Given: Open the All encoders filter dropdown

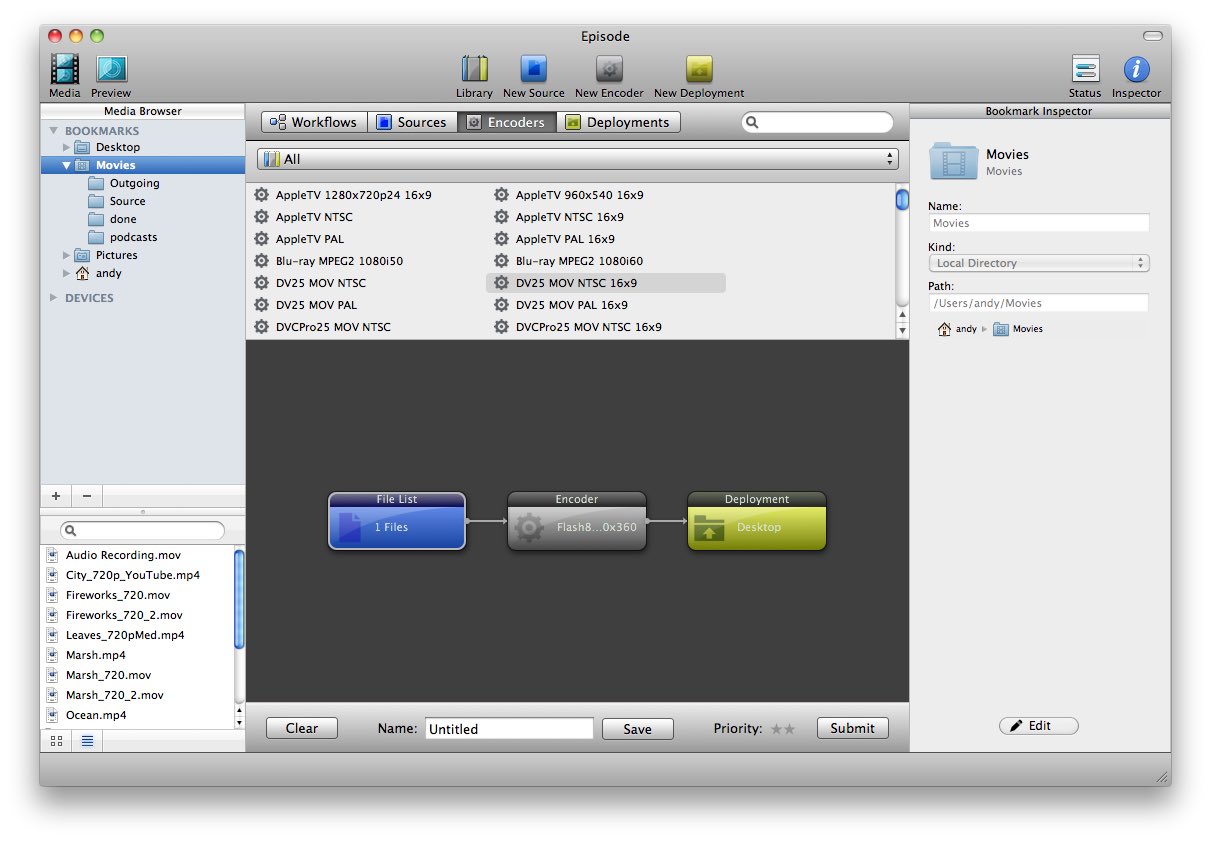Looking at the screenshot, I should point(577,159).
